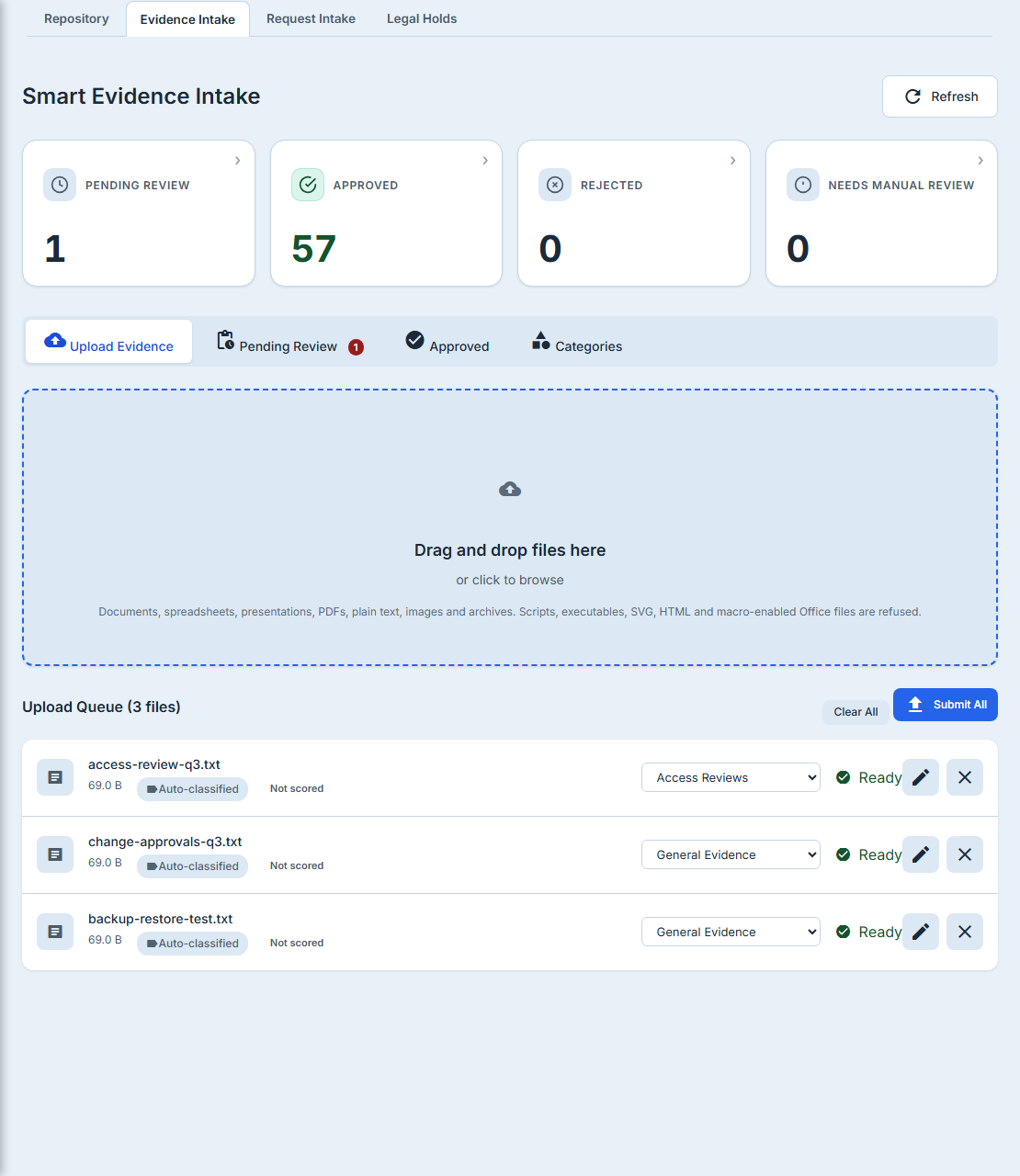Click Ready status check icon for change-approvals-q3.txt
This screenshot has width=1020, height=1176.
pos(843,854)
